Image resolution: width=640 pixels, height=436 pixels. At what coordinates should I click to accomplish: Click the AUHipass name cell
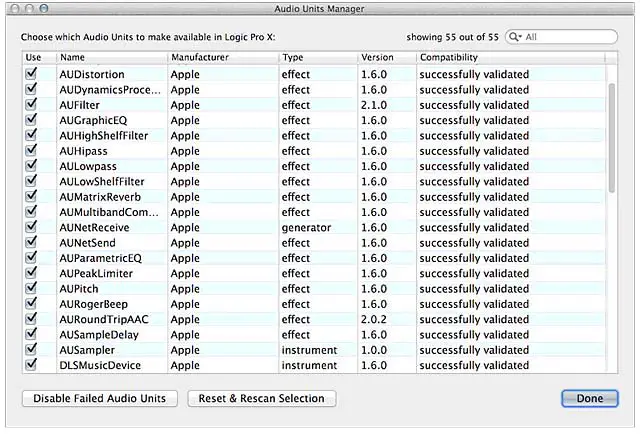[83, 151]
